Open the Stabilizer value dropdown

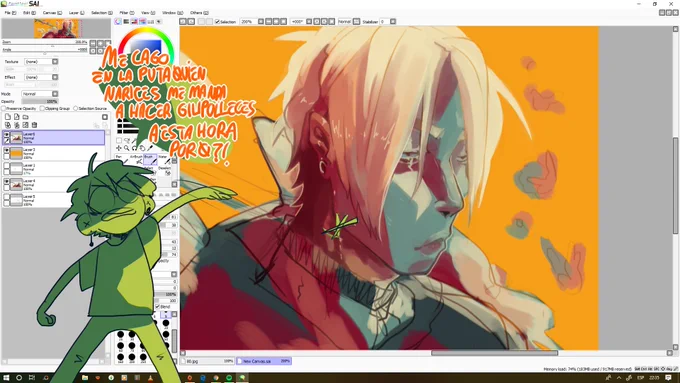393,21
